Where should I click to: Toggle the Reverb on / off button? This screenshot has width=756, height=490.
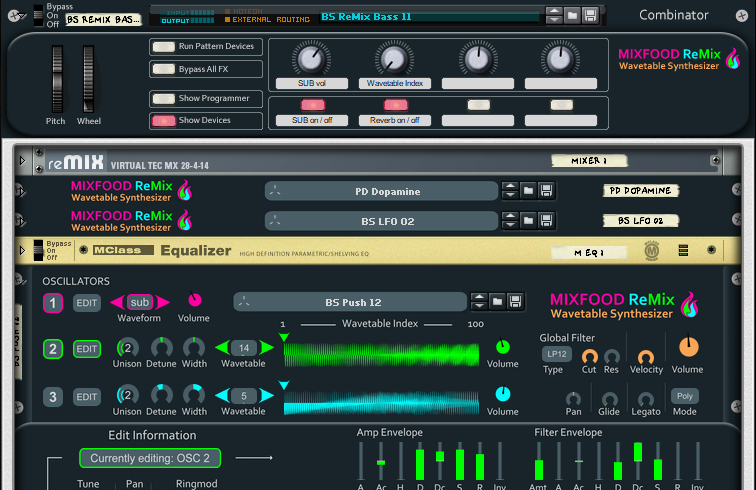click(x=395, y=105)
